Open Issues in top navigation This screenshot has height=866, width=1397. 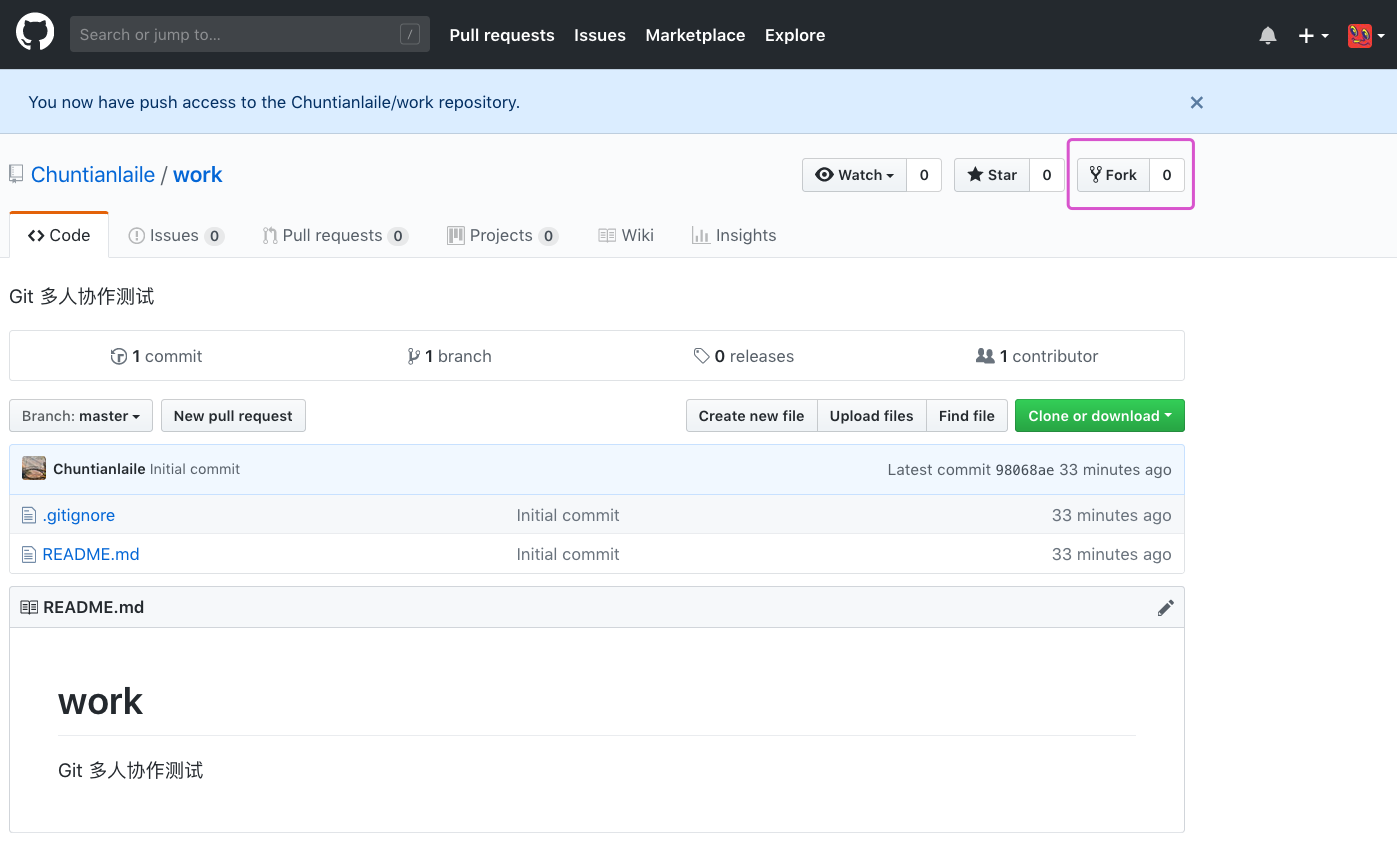(600, 35)
